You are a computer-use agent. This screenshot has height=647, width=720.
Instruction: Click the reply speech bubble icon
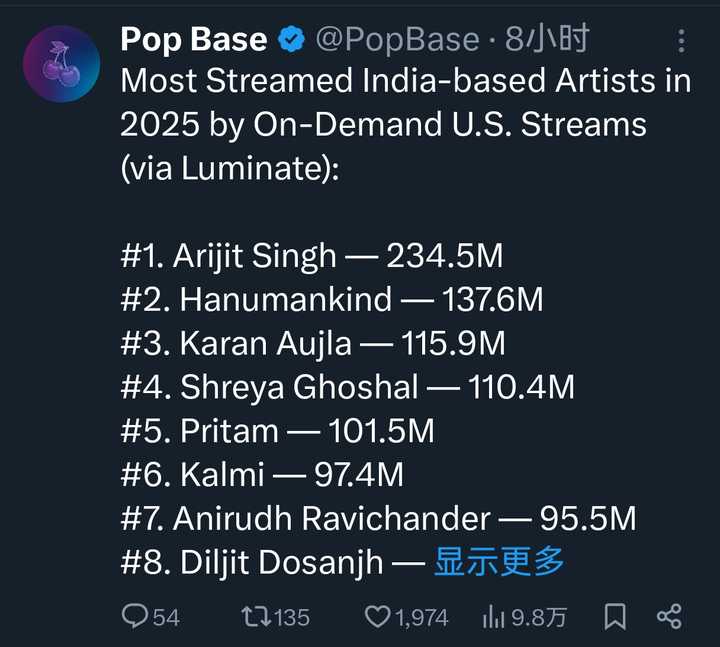click(x=135, y=617)
